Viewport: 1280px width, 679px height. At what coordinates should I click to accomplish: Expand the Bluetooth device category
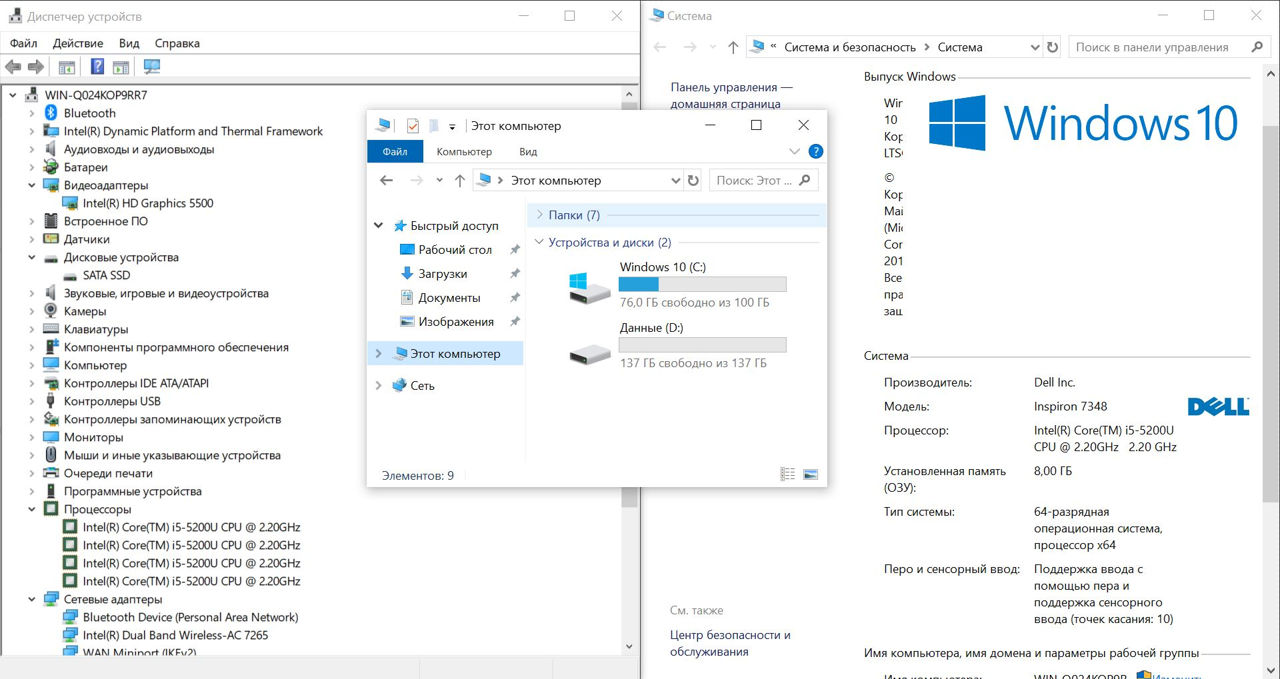click(32, 113)
